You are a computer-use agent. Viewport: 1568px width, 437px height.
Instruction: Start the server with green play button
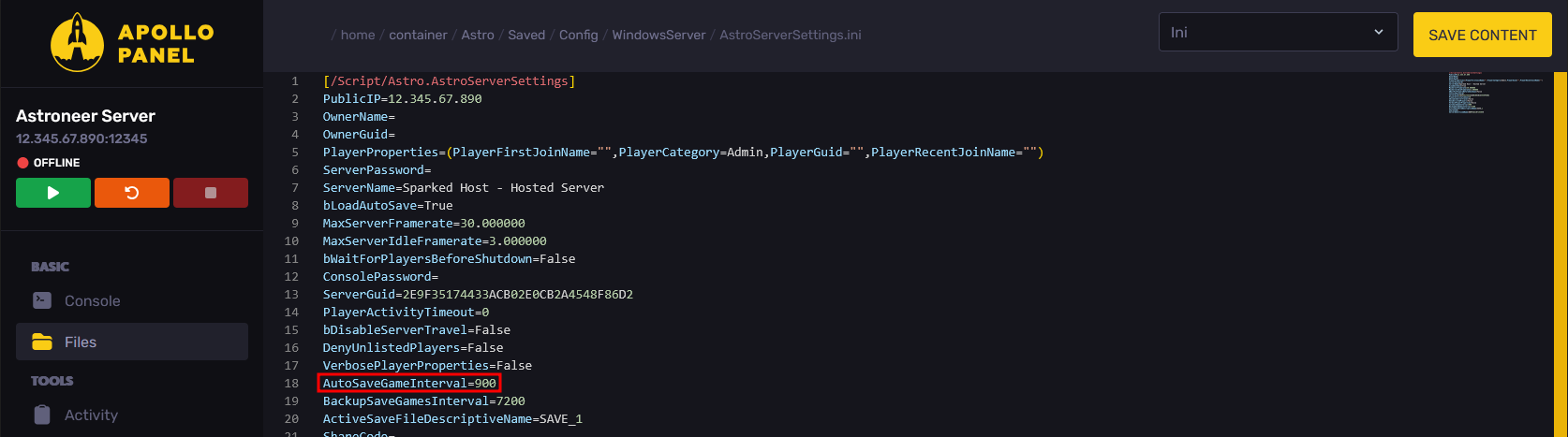coord(53,193)
